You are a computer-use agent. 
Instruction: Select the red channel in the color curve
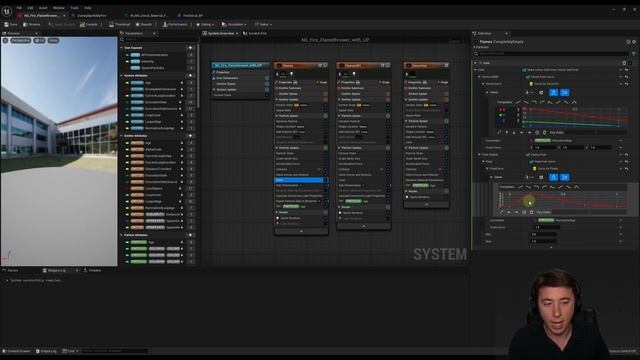pyautogui.click(x=502, y=110)
